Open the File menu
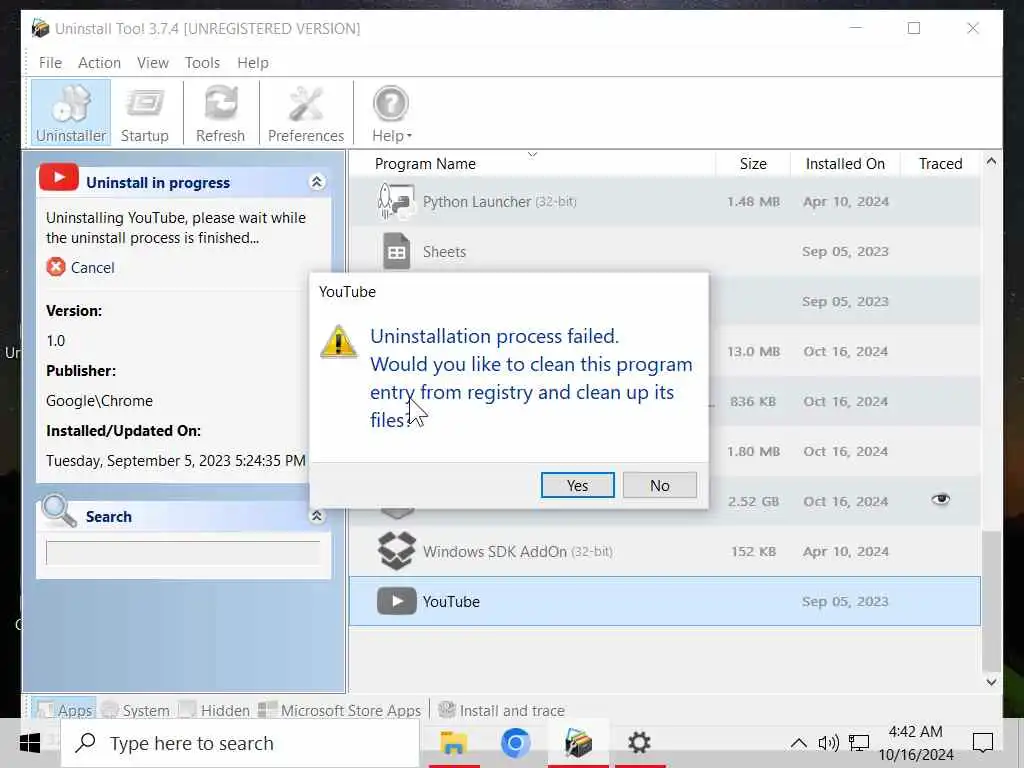This screenshot has height=768, width=1024. point(50,63)
